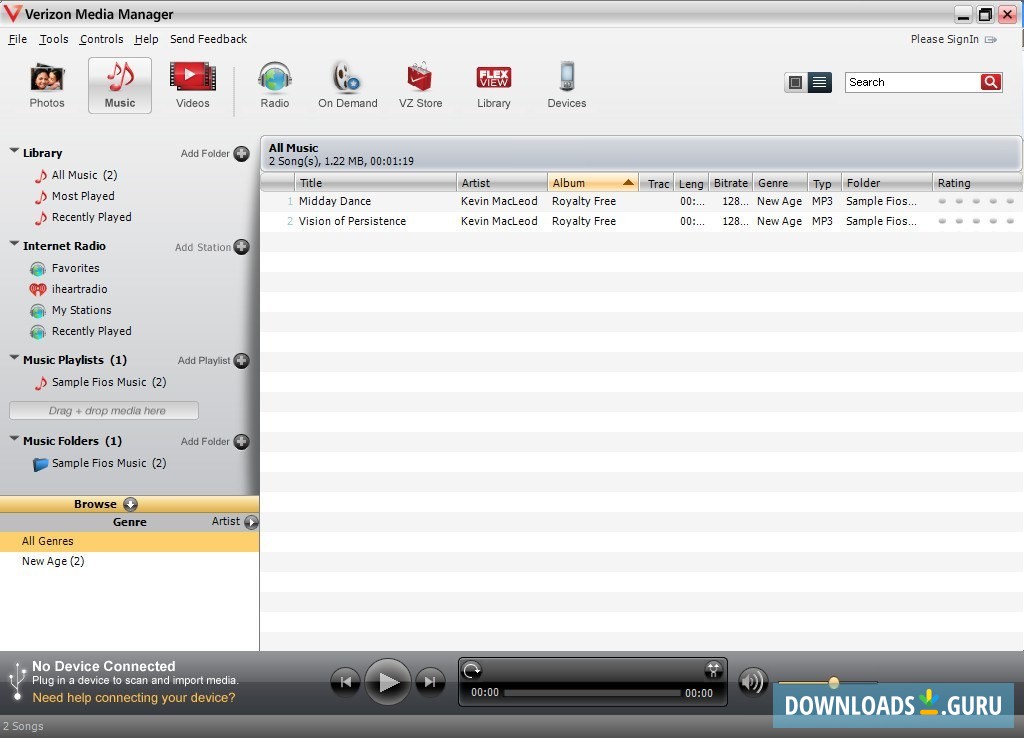Click the Add Playlist plus icon

pos(242,361)
